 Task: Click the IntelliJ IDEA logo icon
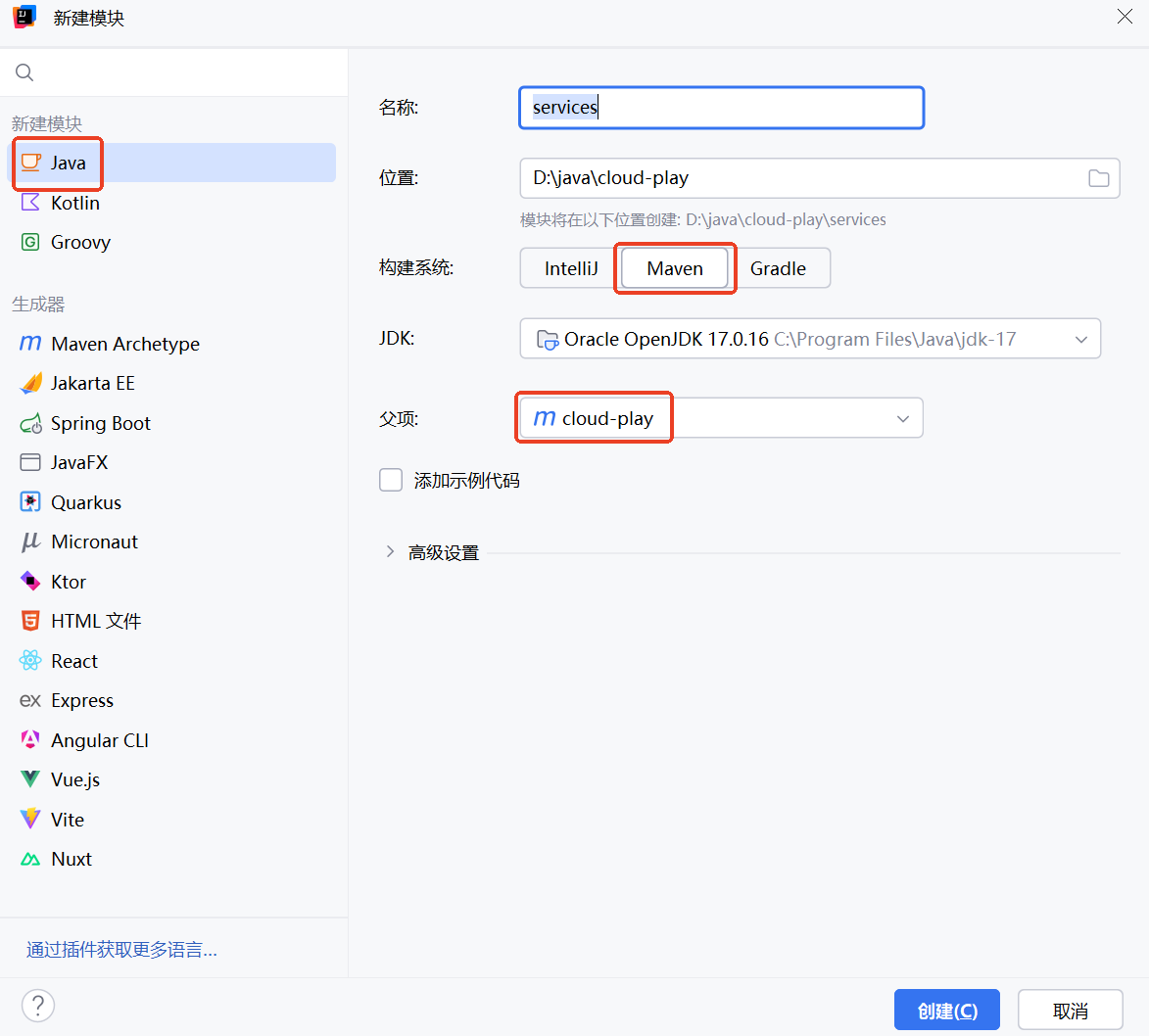(24, 17)
